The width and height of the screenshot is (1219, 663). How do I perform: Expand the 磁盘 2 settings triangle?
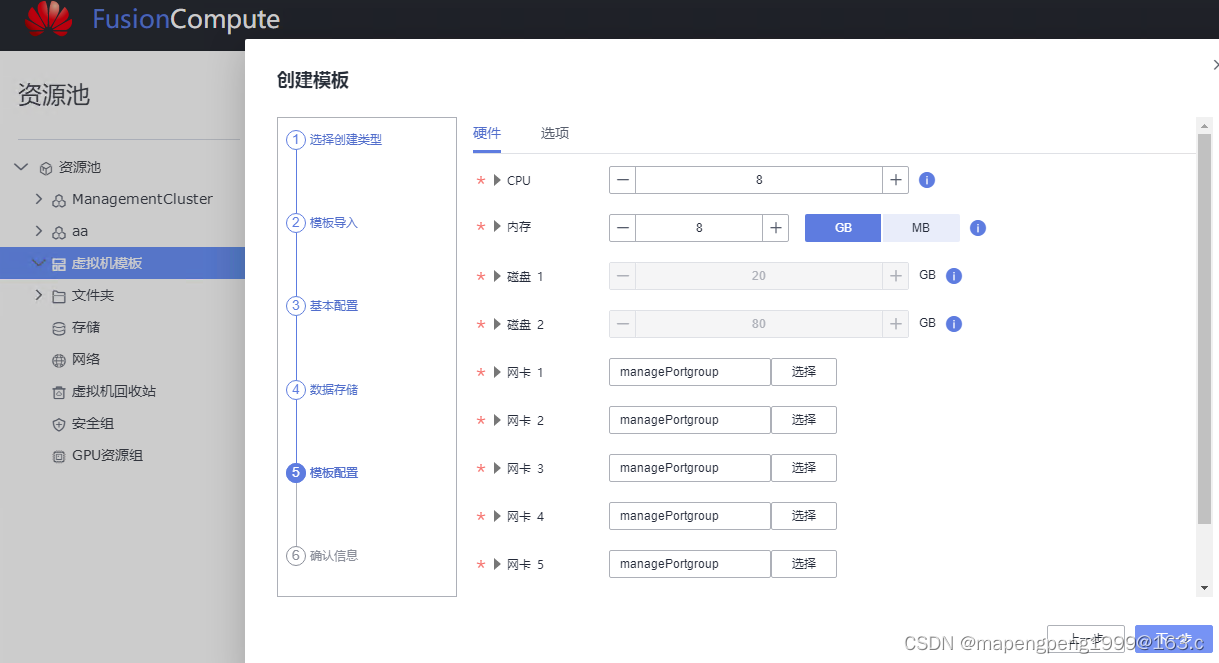coord(497,324)
